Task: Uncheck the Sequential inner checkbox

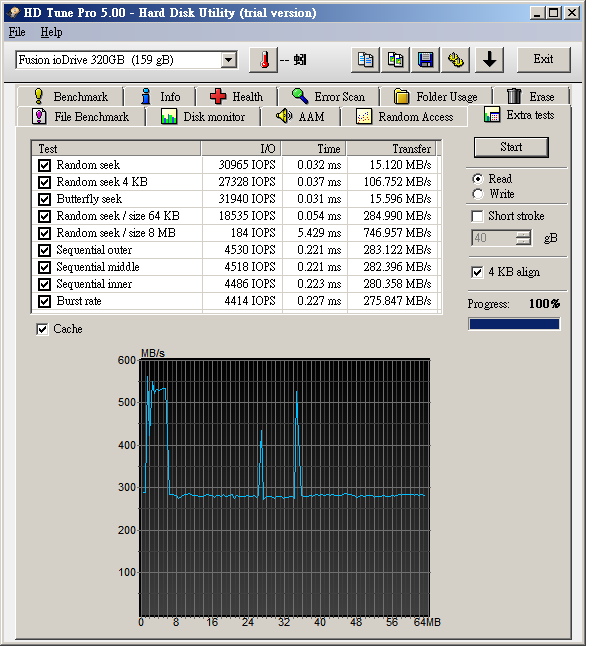Action: point(44,284)
